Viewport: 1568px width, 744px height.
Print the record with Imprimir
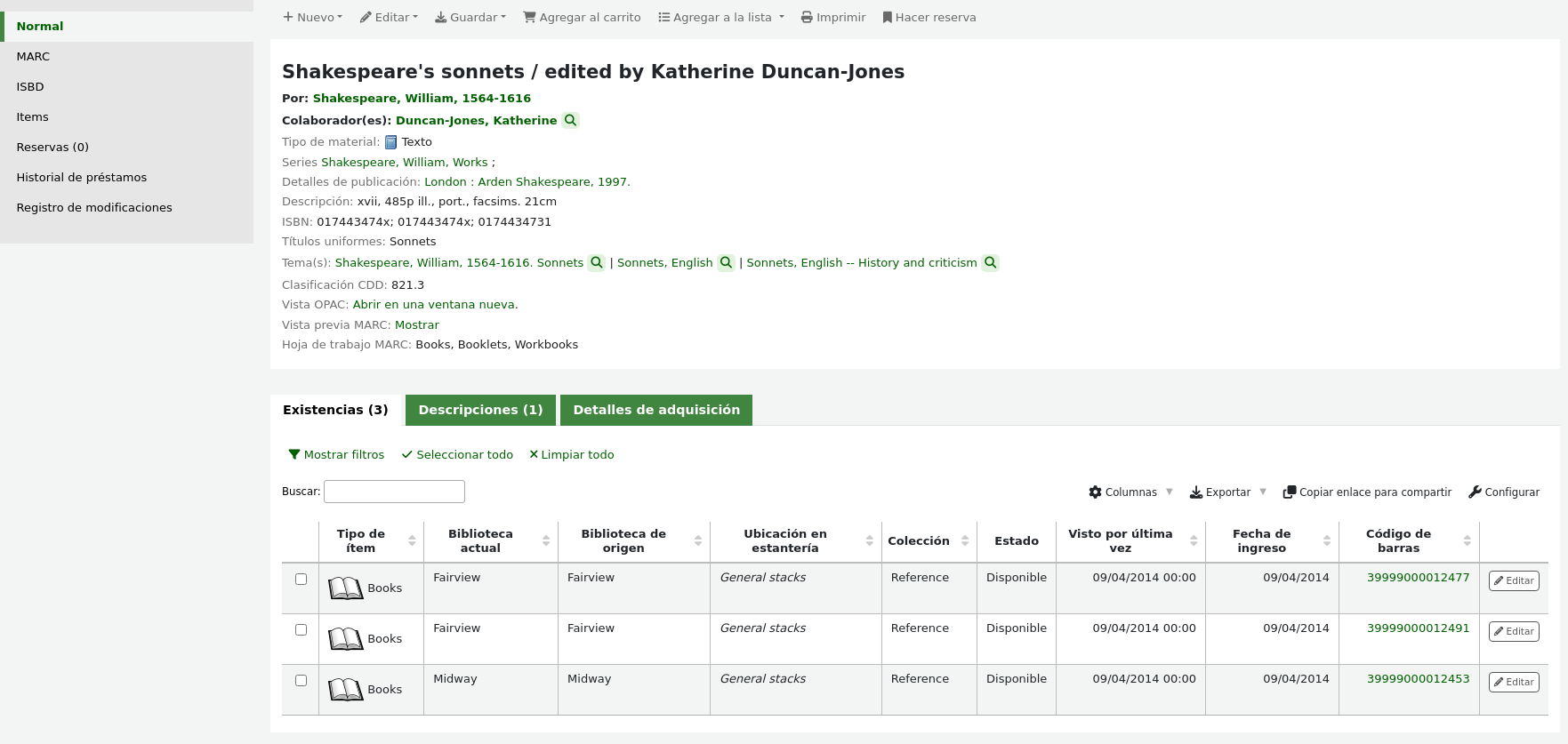coord(833,17)
